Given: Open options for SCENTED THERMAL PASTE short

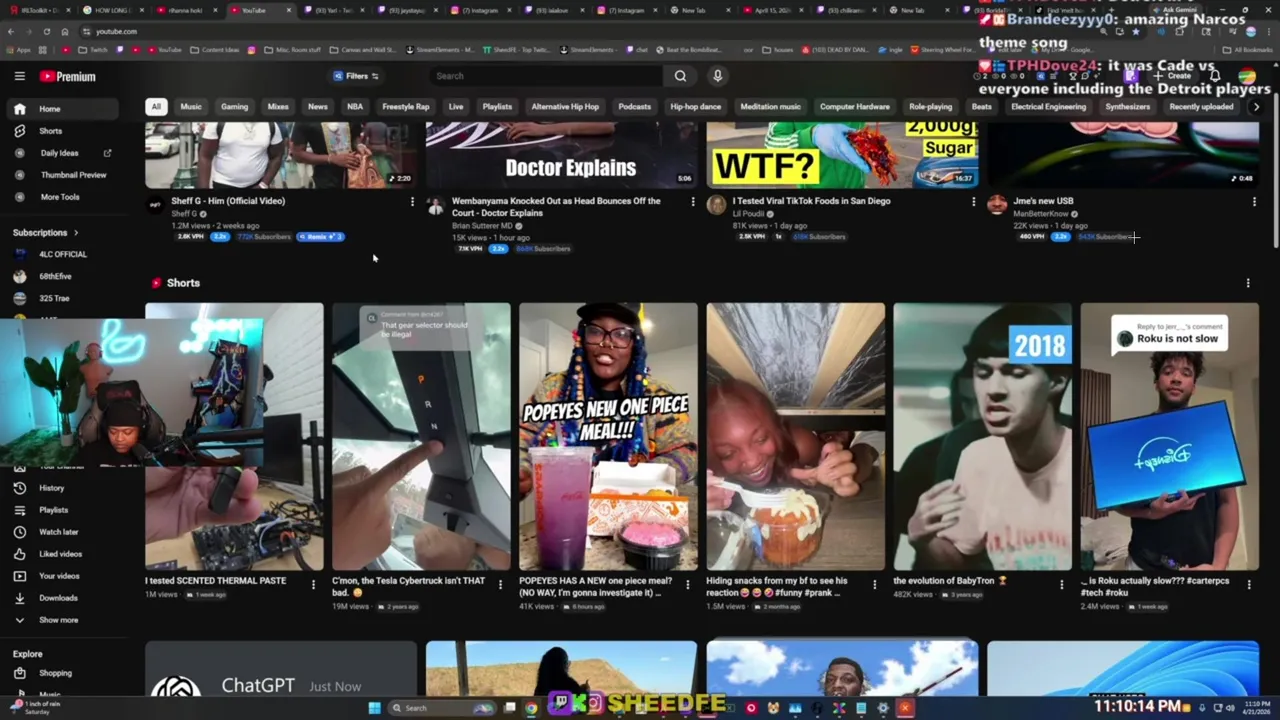Looking at the screenshot, I should [313, 585].
